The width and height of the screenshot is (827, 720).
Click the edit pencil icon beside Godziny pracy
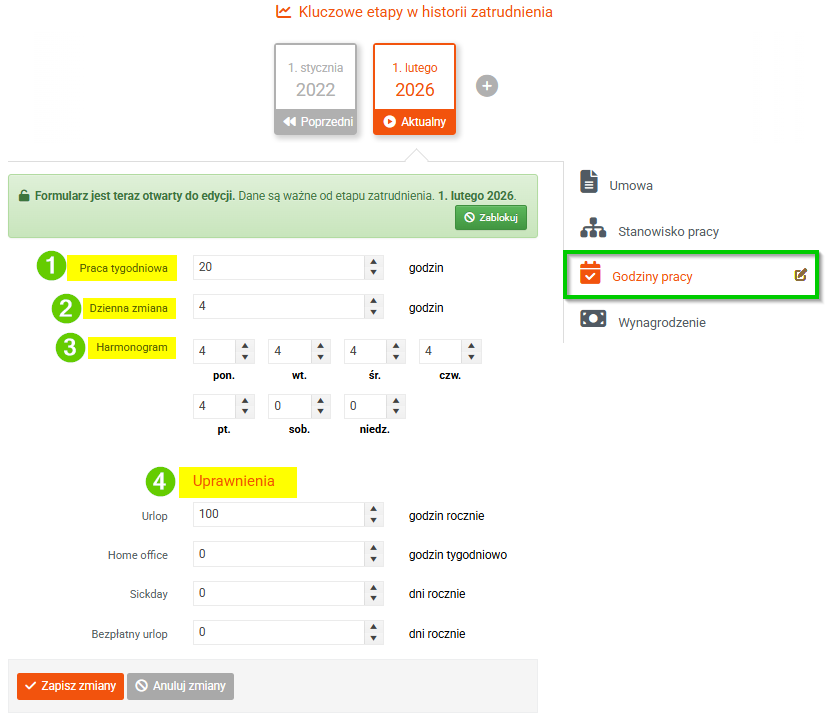point(800,274)
